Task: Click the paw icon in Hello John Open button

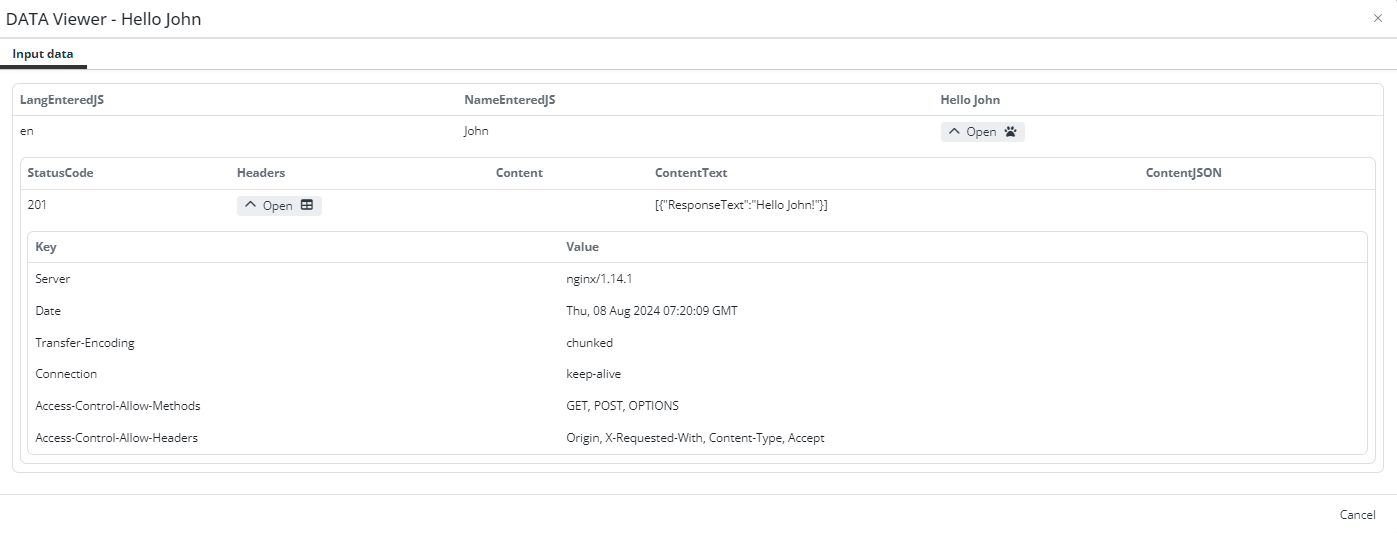Action: (1010, 132)
